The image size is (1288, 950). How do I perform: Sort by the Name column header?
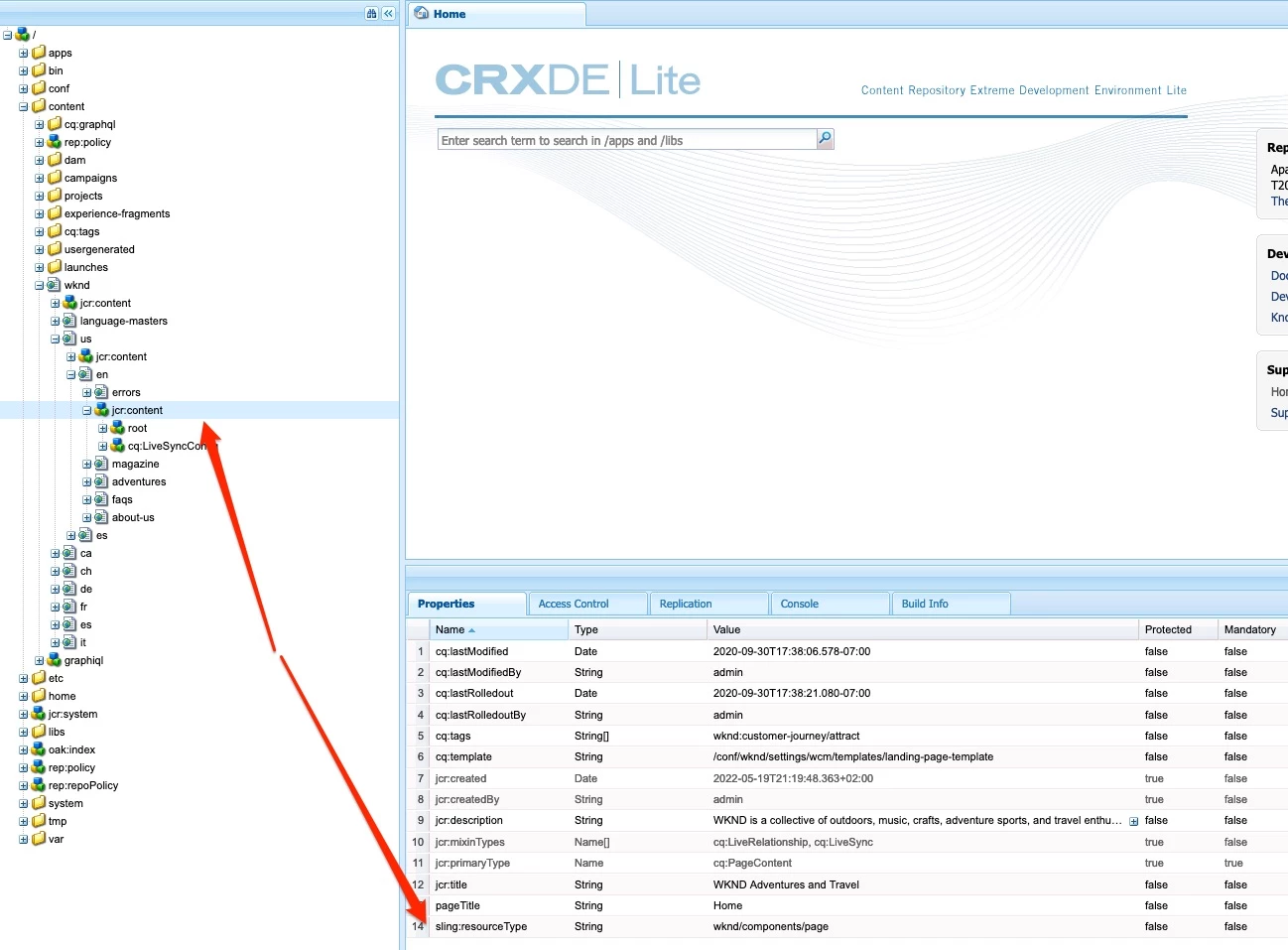[498, 629]
